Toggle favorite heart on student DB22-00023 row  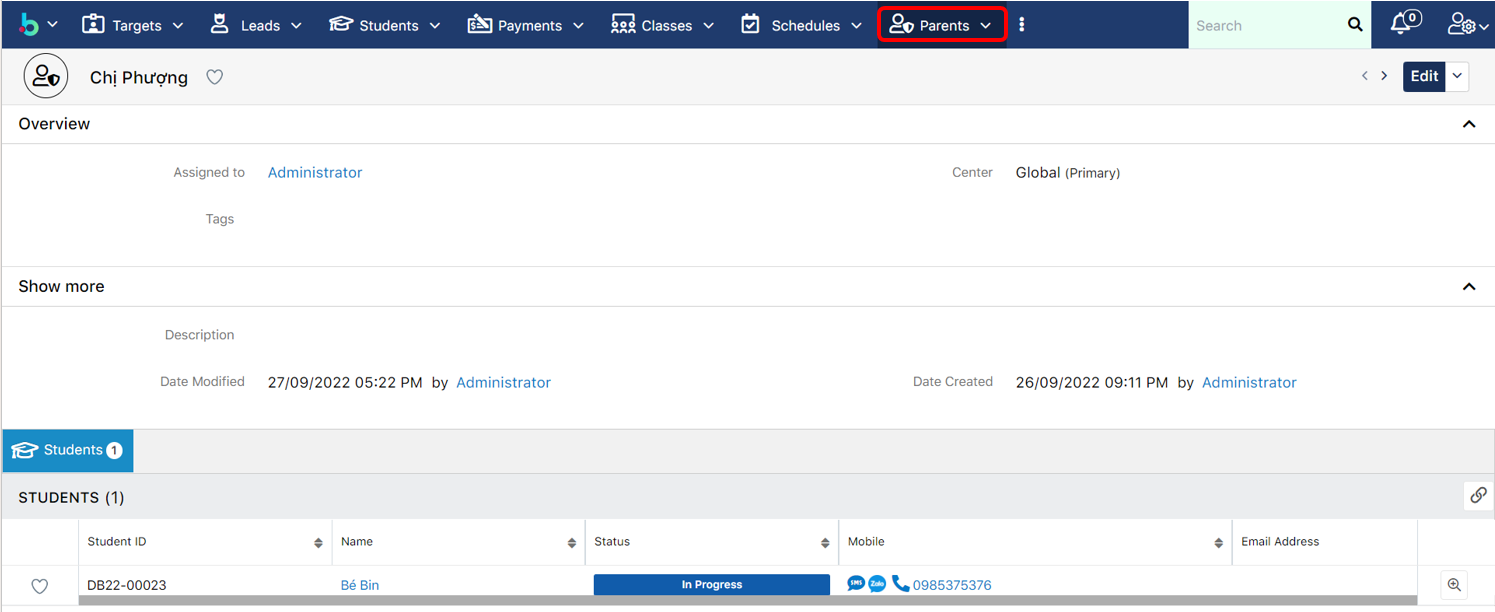[x=40, y=586]
